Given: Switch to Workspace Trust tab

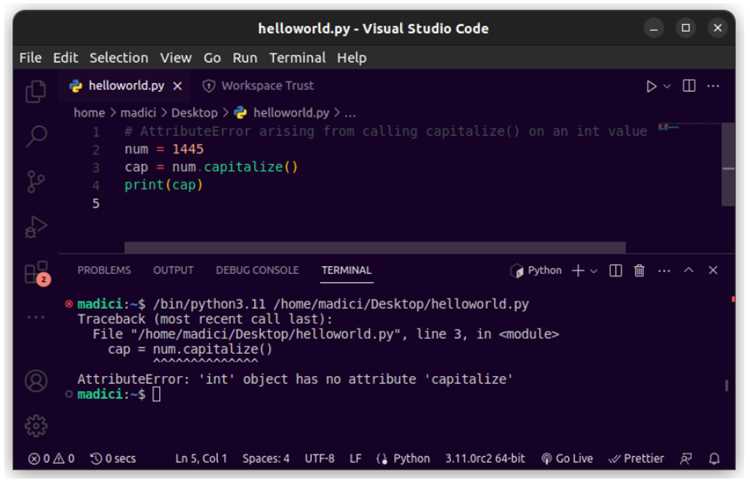Looking at the screenshot, I should 258,86.
